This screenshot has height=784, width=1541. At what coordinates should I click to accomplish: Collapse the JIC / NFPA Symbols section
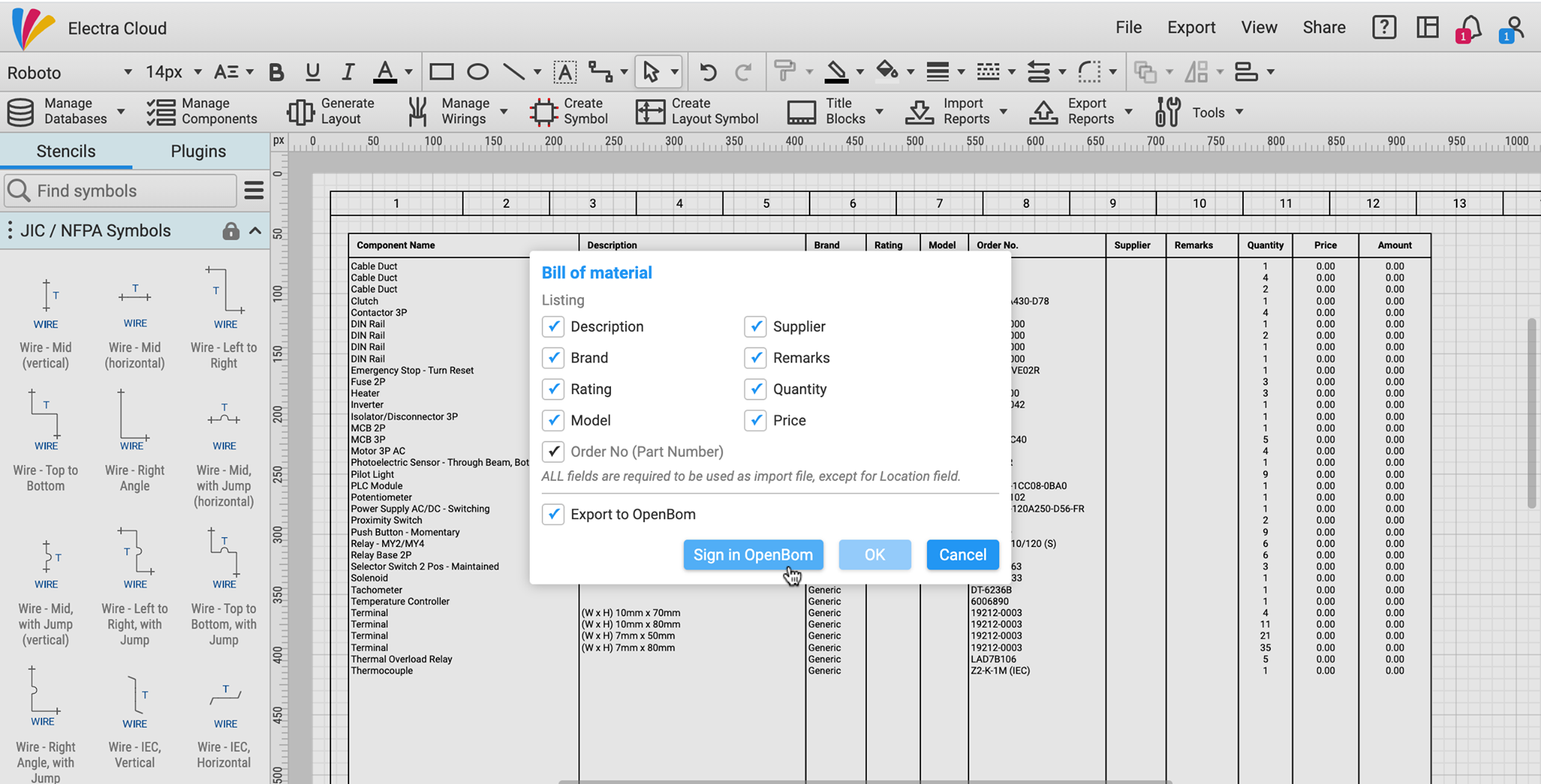(x=255, y=231)
